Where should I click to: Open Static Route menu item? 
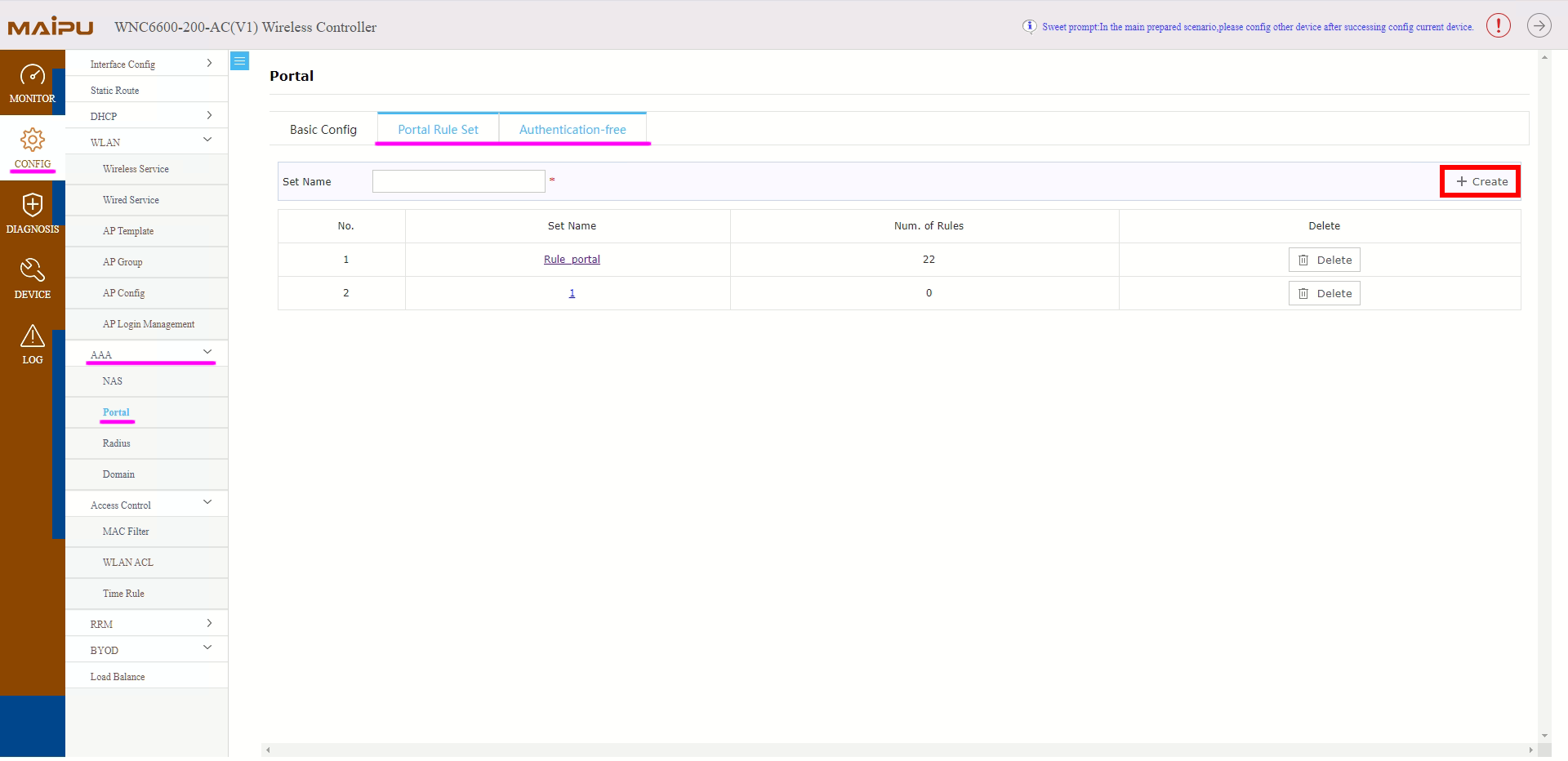click(114, 91)
